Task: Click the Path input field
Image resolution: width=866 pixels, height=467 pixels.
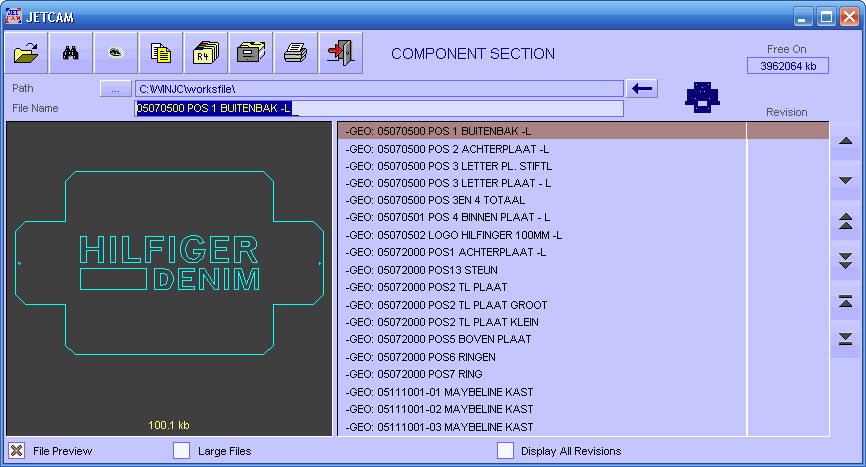Action: [379, 89]
